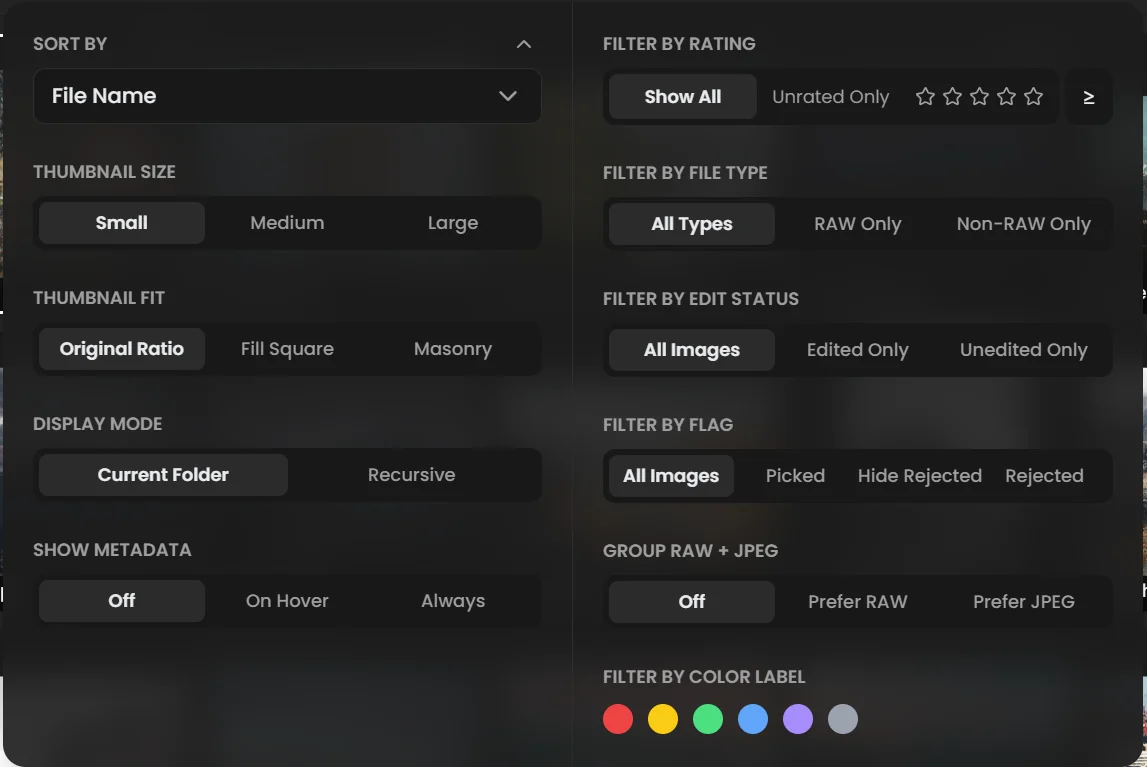This screenshot has width=1147, height=767.
Task: Filter file type to All Types
Action: (692, 224)
